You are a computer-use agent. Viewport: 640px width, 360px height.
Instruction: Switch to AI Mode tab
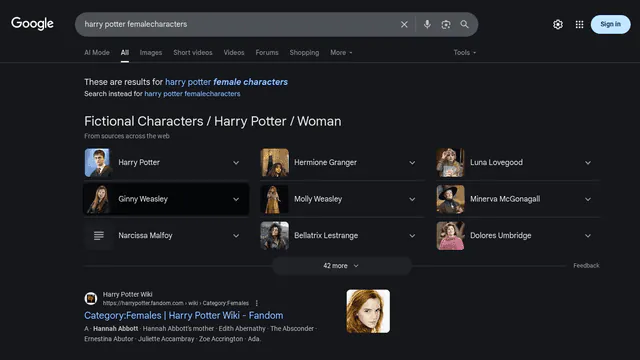point(97,53)
